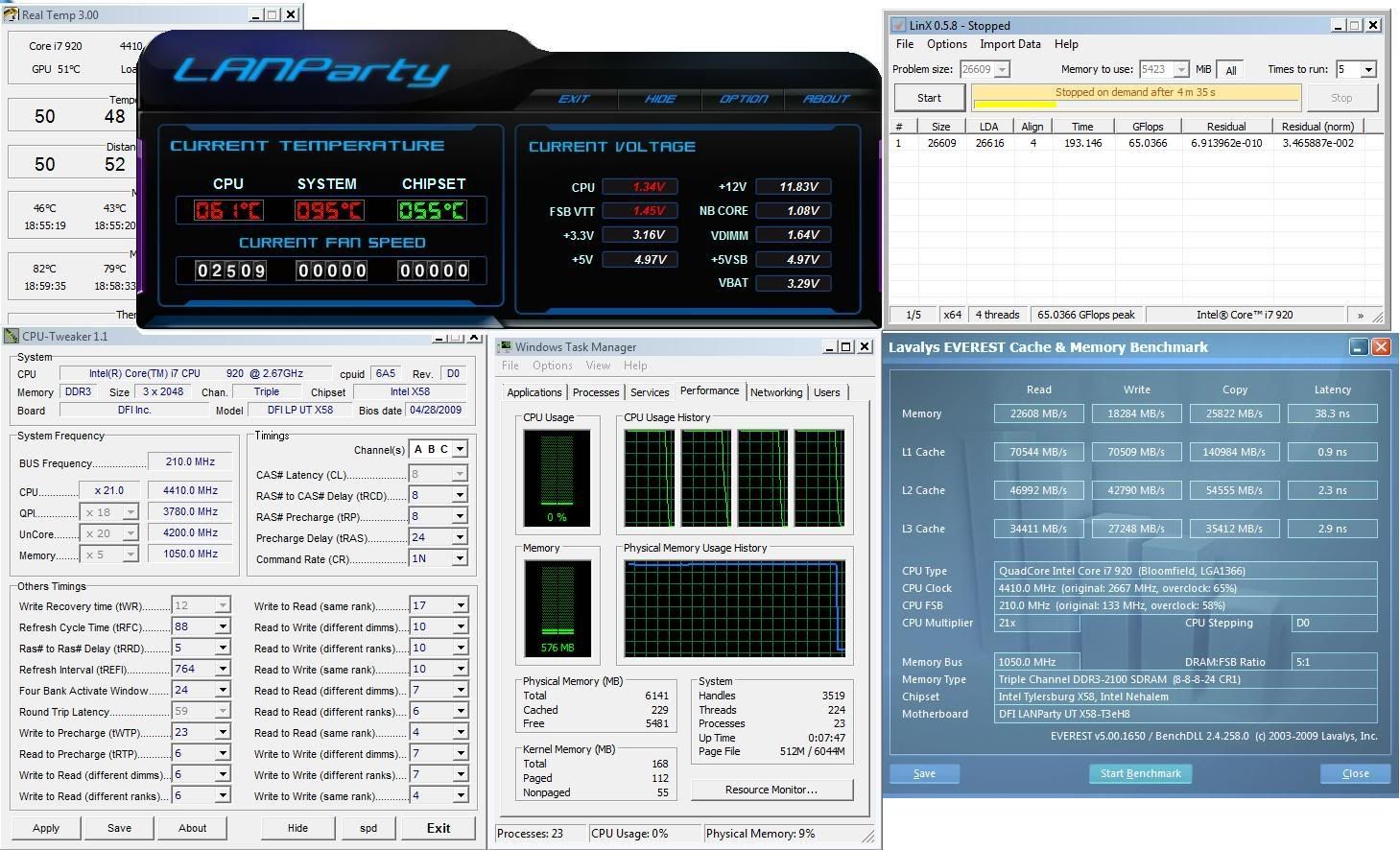This screenshot has height=850, width=1400.
Task: Switch to the Users tab
Action: [x=826, y=392]
